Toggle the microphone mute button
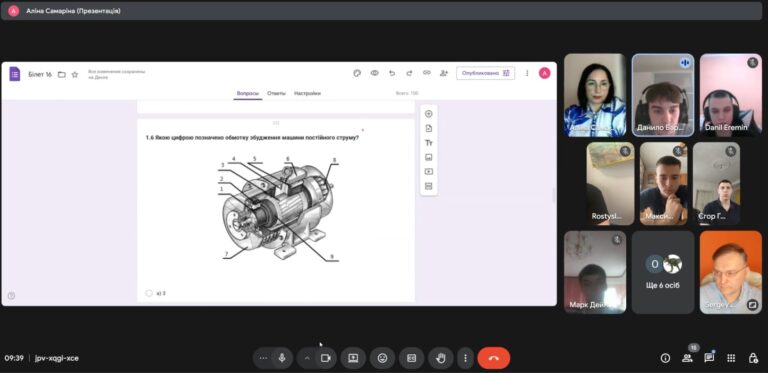 coord(282,358)
